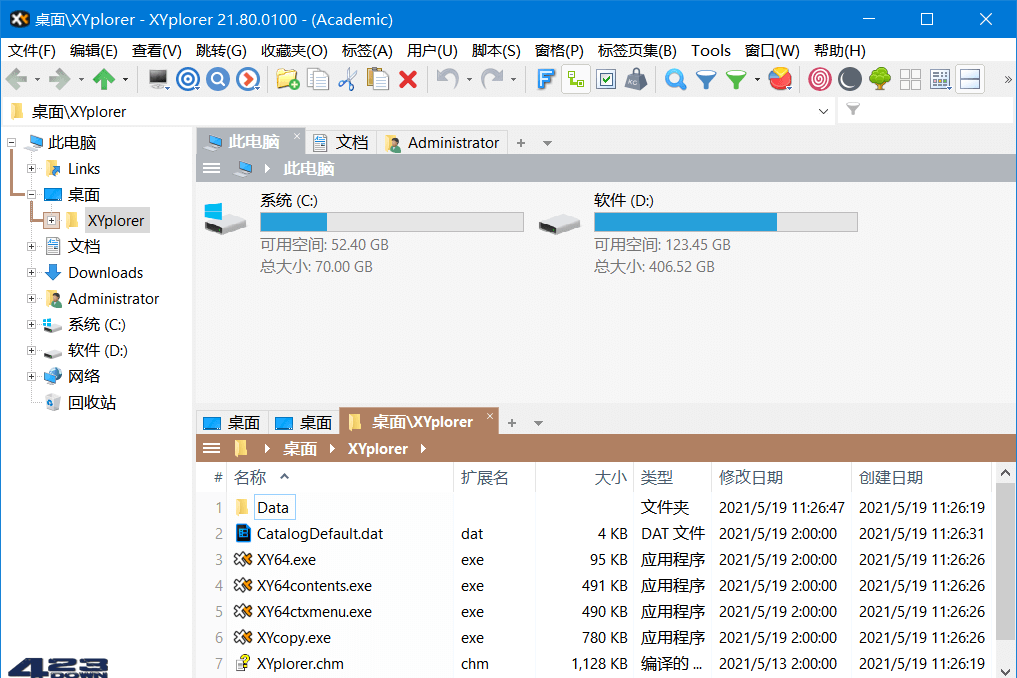
Task: Click the 软件 (D:) drive usage bar
Action: pos(726,222)
